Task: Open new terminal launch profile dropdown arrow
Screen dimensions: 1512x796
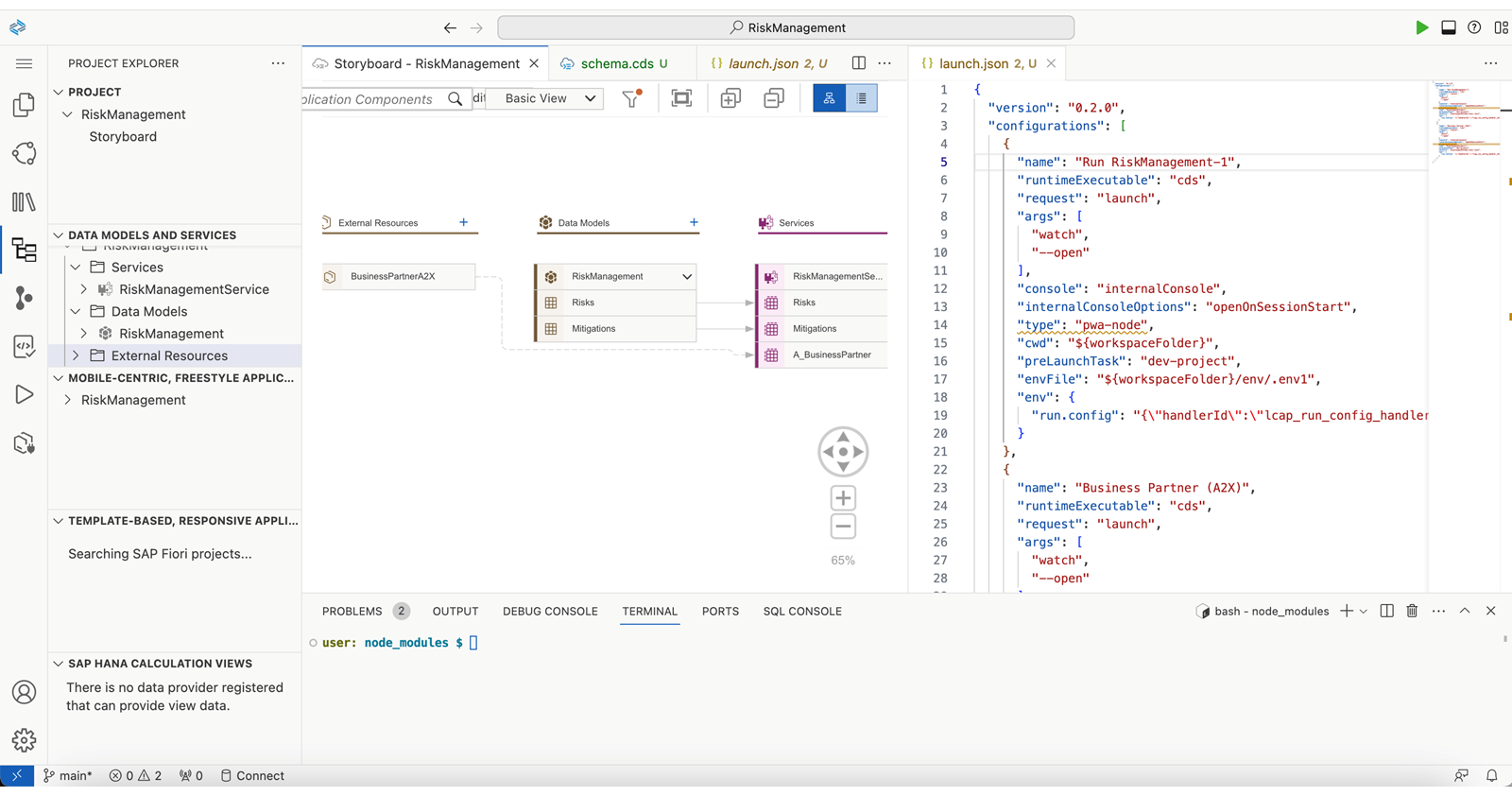Action: coord(1363,612)
